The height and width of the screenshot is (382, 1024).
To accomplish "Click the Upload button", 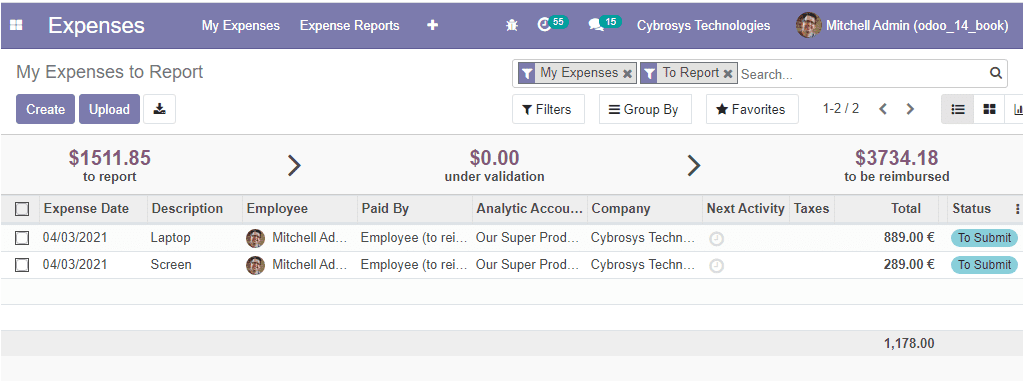I will point(109,109).
